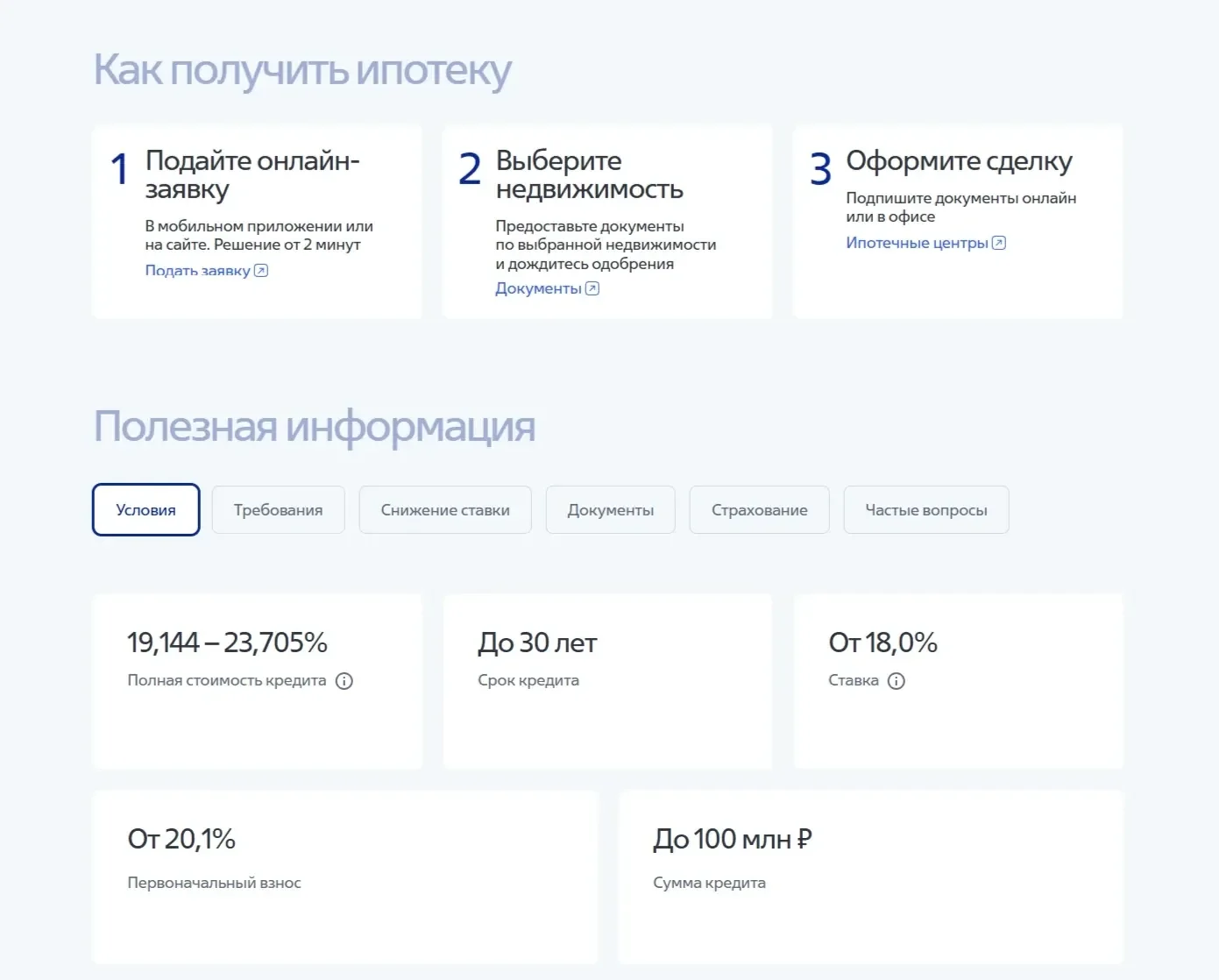Open the Ипотечные центры link
The width and height of the screenshot is (1219, 980).
[x=917, y=243]
